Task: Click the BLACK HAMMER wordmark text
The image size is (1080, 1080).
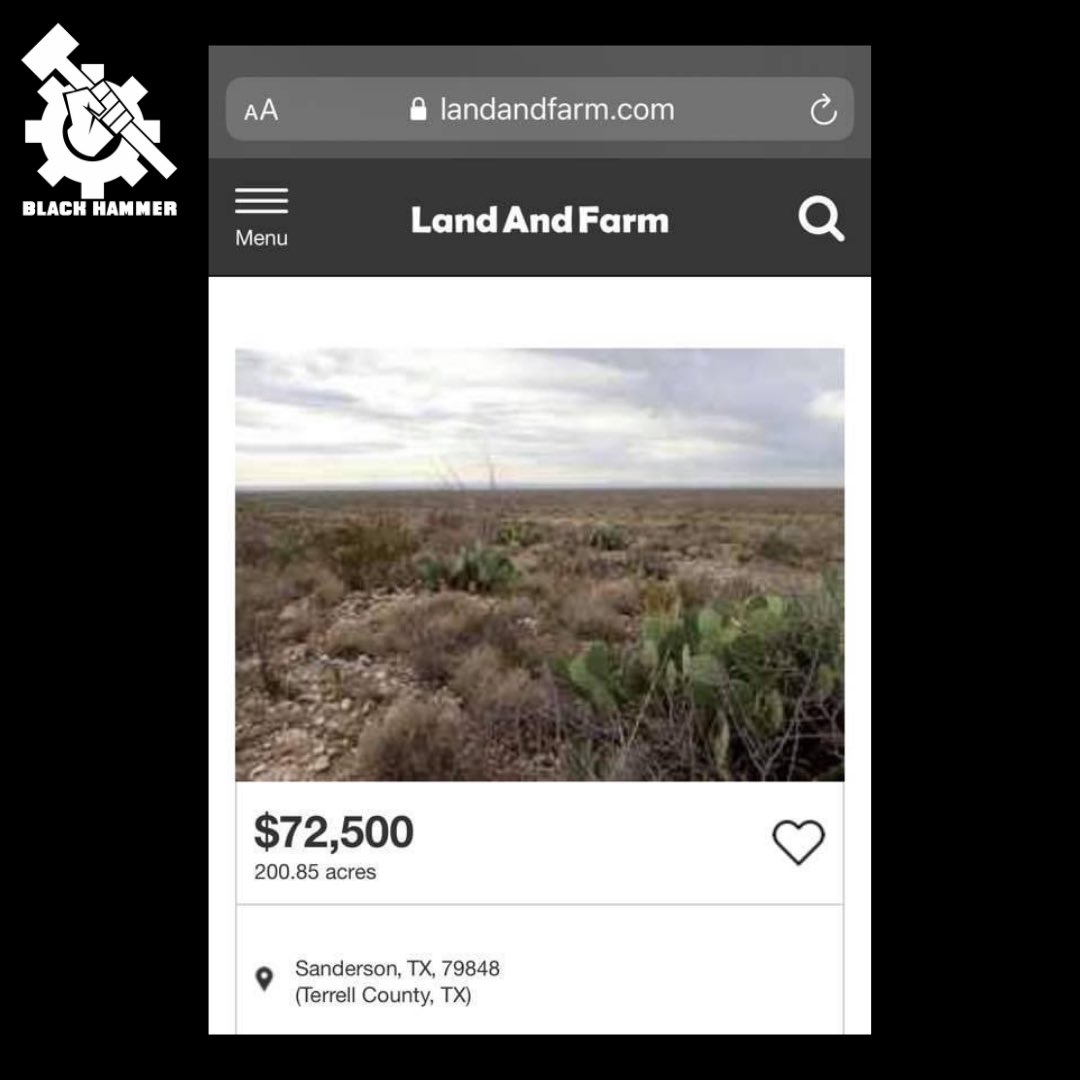Action: tap(100, 209)
